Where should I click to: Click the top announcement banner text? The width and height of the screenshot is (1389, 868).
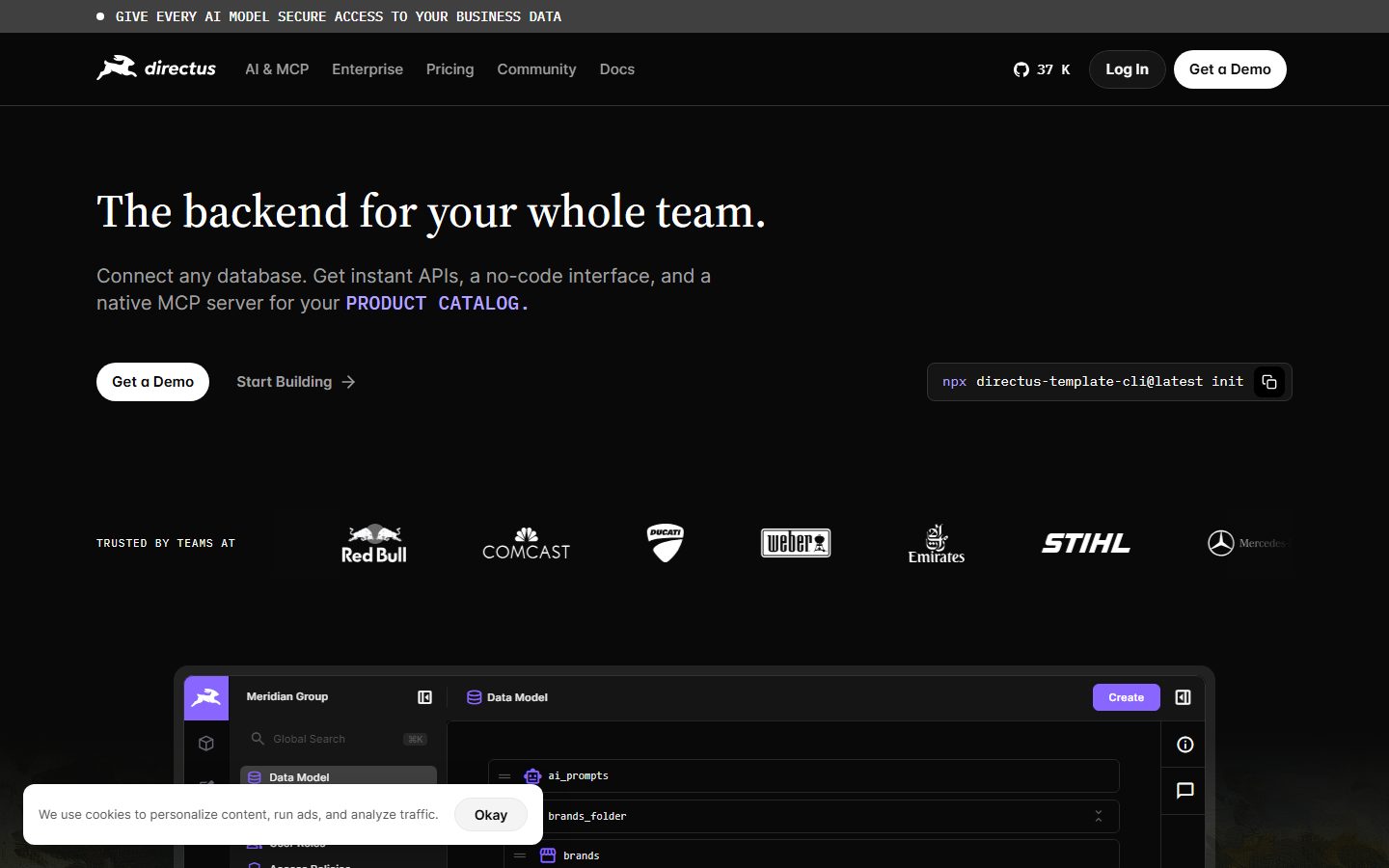coord(339,16)
